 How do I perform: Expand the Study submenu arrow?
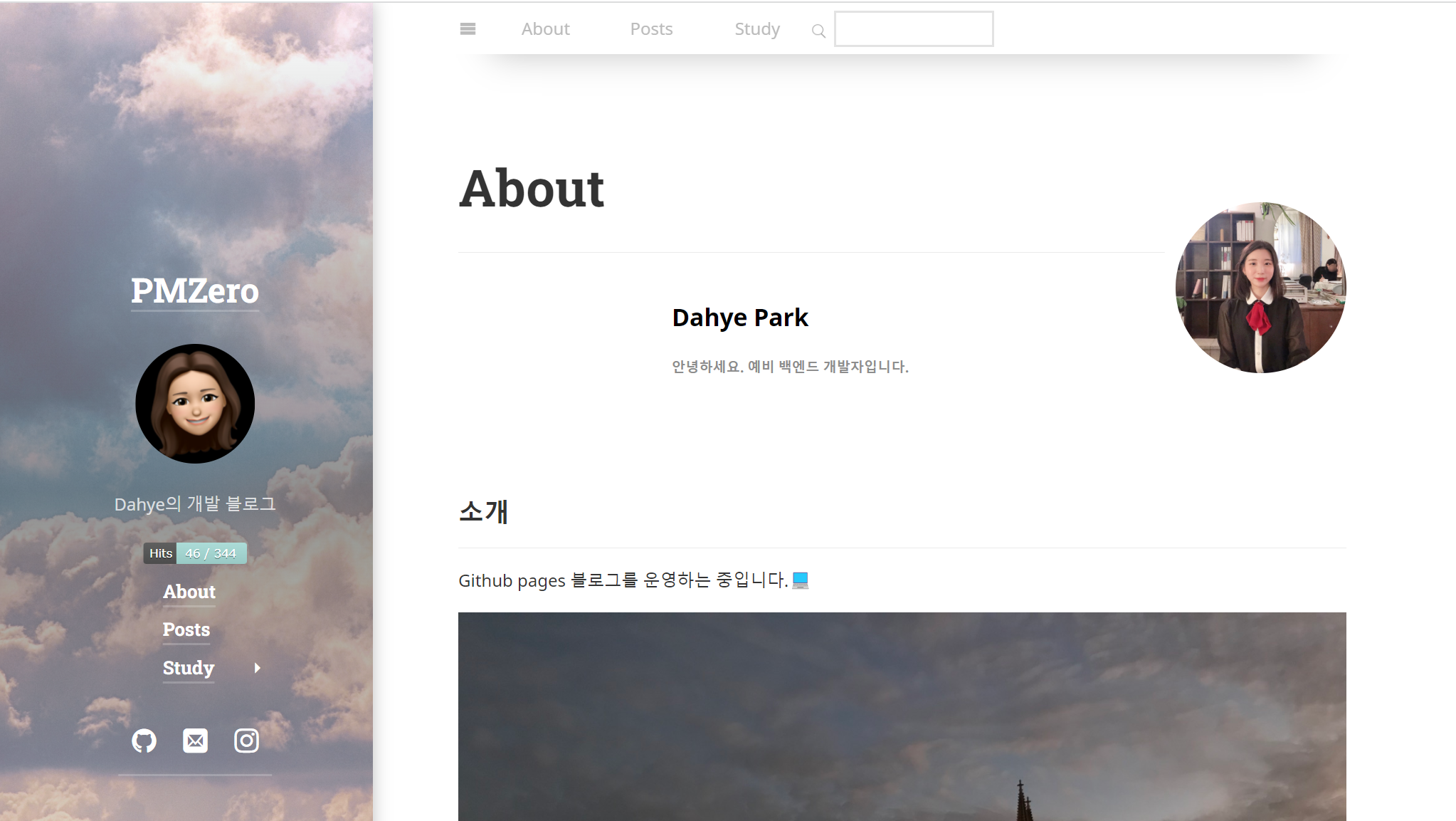click(258, 668)
